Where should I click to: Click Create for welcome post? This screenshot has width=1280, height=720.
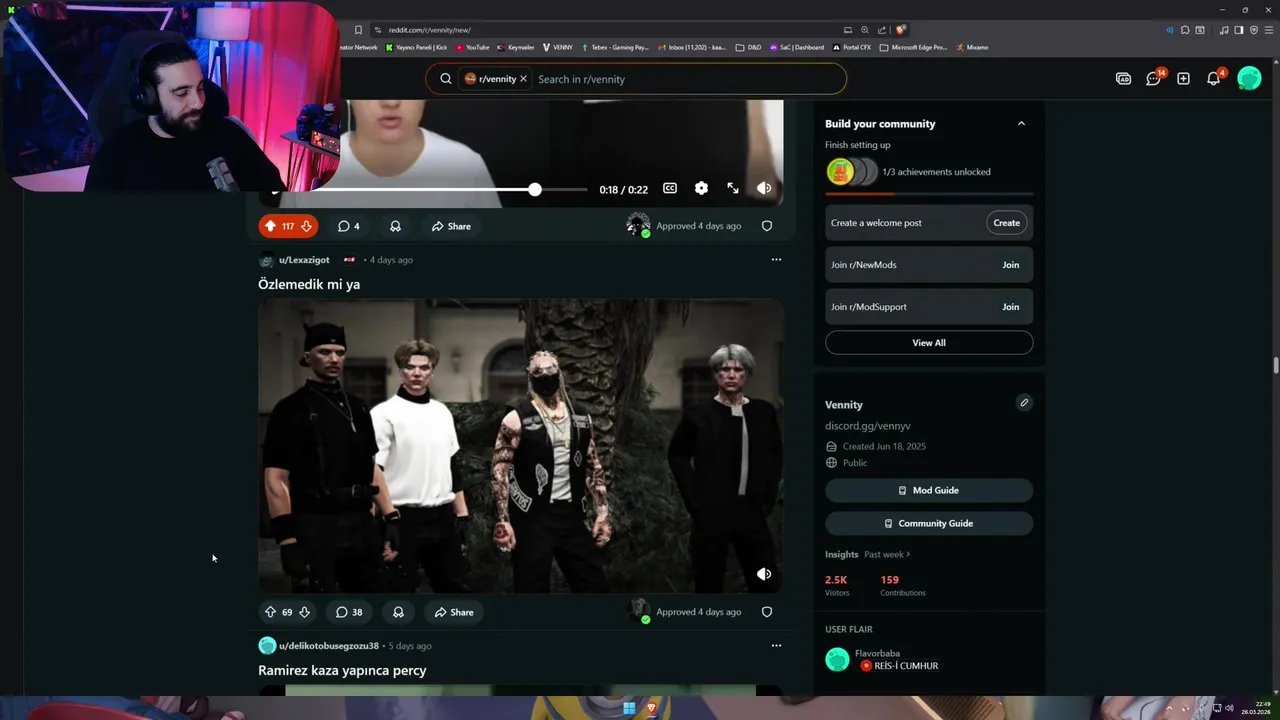coord(1006,223)
